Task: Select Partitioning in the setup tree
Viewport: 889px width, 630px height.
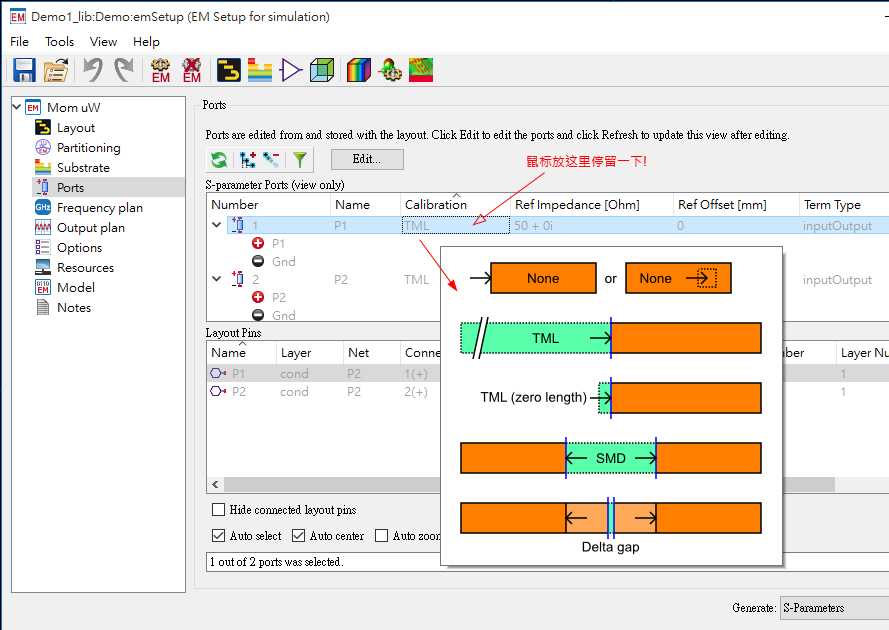Action: [x=88, y=147]
